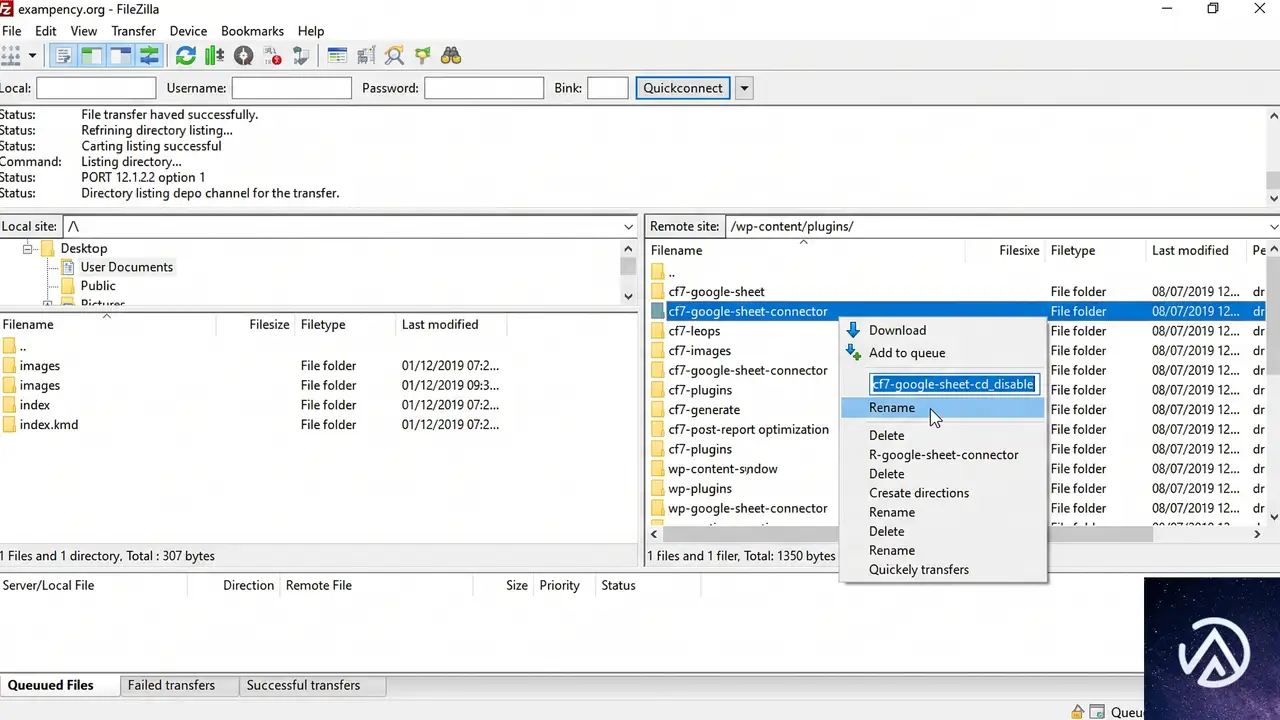
Task: Toggle the message log display
Action: coord(64,56)
